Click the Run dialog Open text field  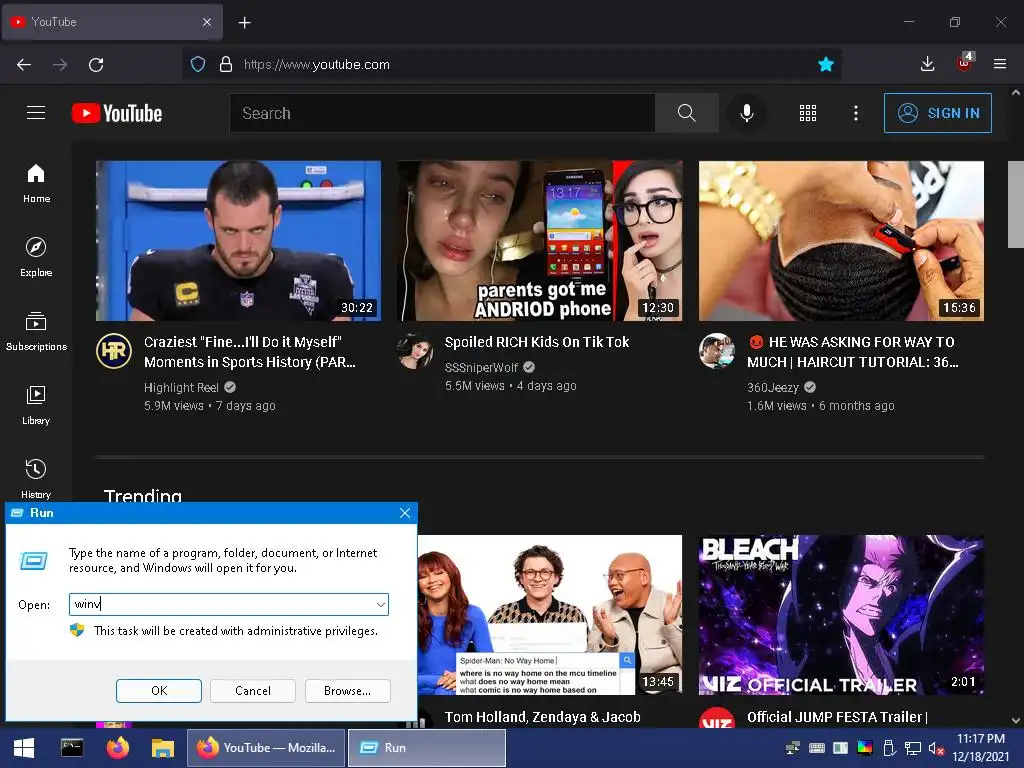[229, 605]
